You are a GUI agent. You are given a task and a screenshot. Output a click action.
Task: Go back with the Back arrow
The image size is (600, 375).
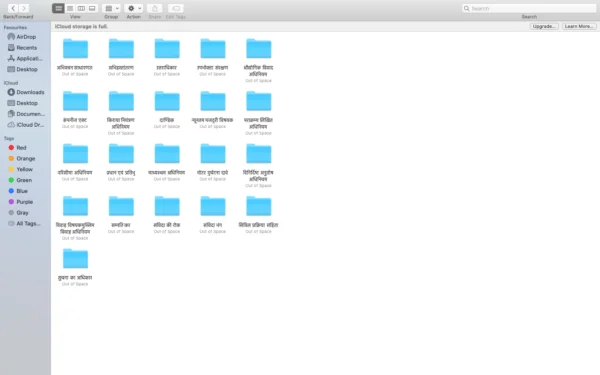[13, 8]
